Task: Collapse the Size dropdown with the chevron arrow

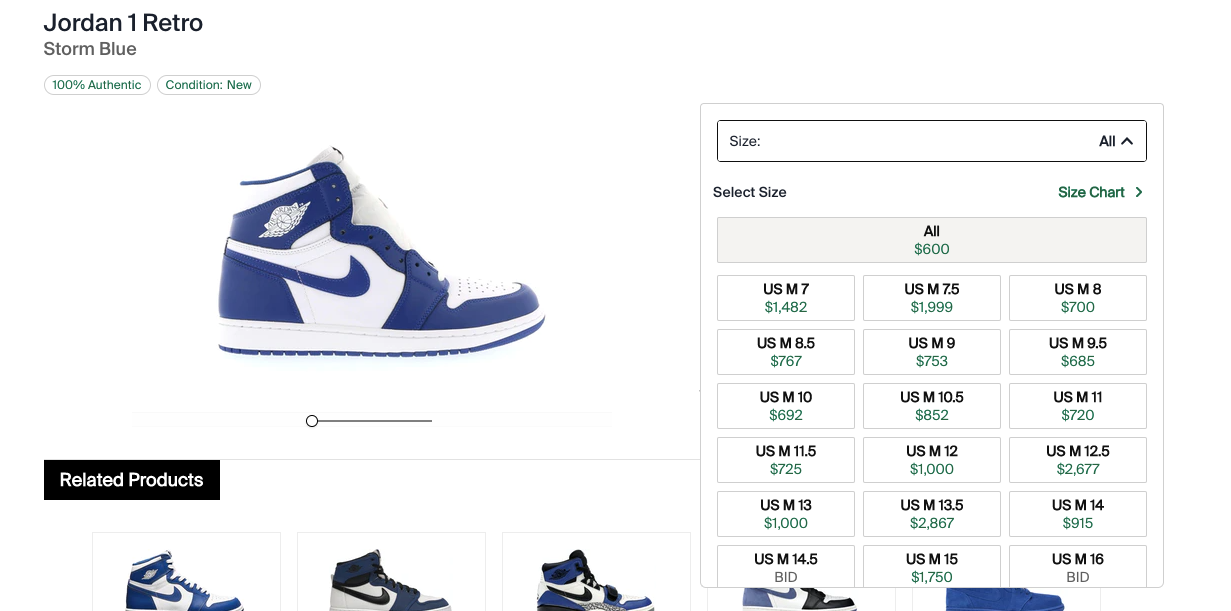Action: [1127, 141]
